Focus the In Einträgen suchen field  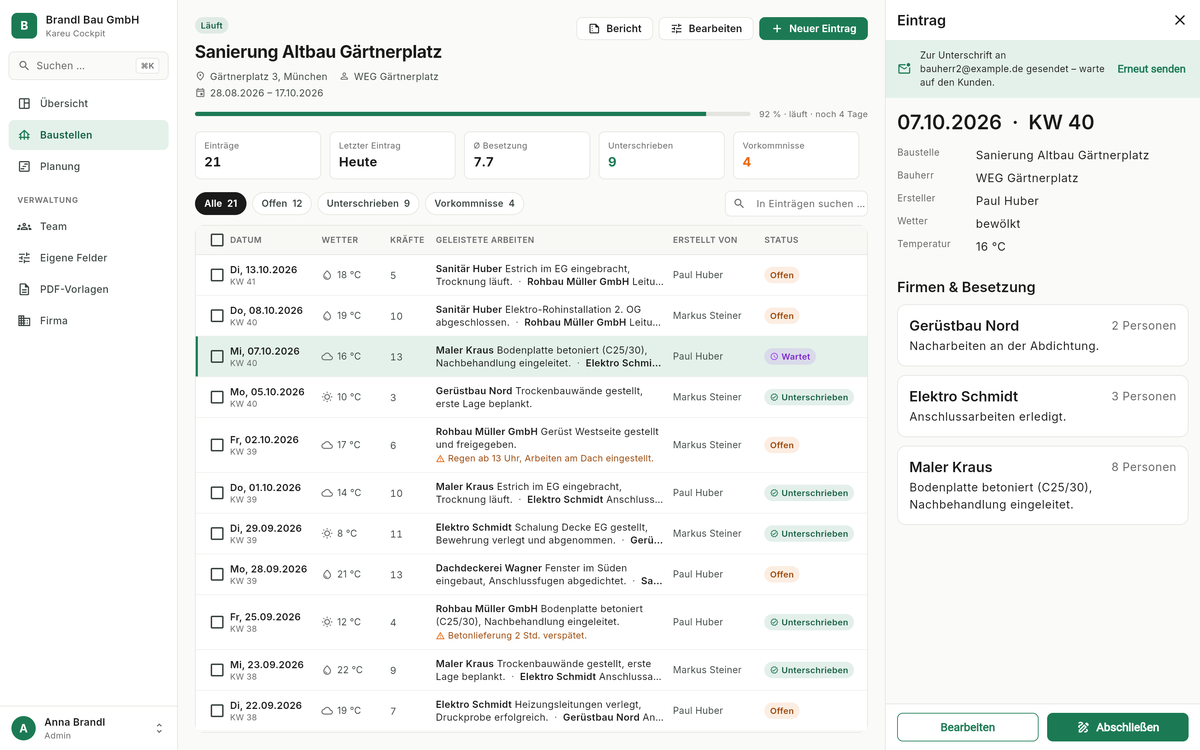(x=796, y=204)
